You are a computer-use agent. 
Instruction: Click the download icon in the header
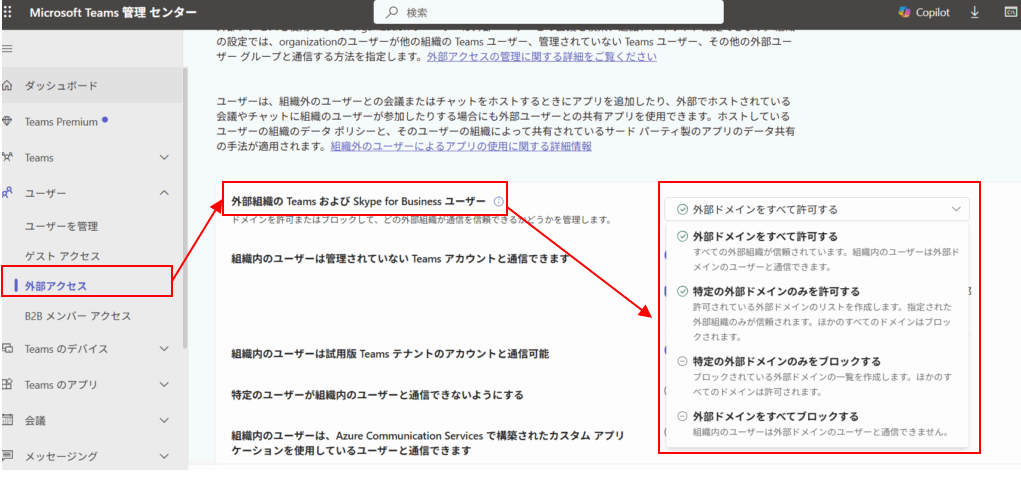pos(975,13)
